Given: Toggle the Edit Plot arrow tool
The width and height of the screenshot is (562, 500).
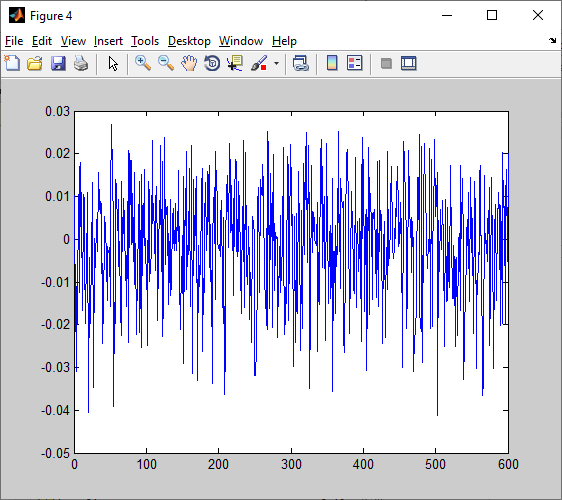Looking at the screenshot, I should tap(113, 63).
